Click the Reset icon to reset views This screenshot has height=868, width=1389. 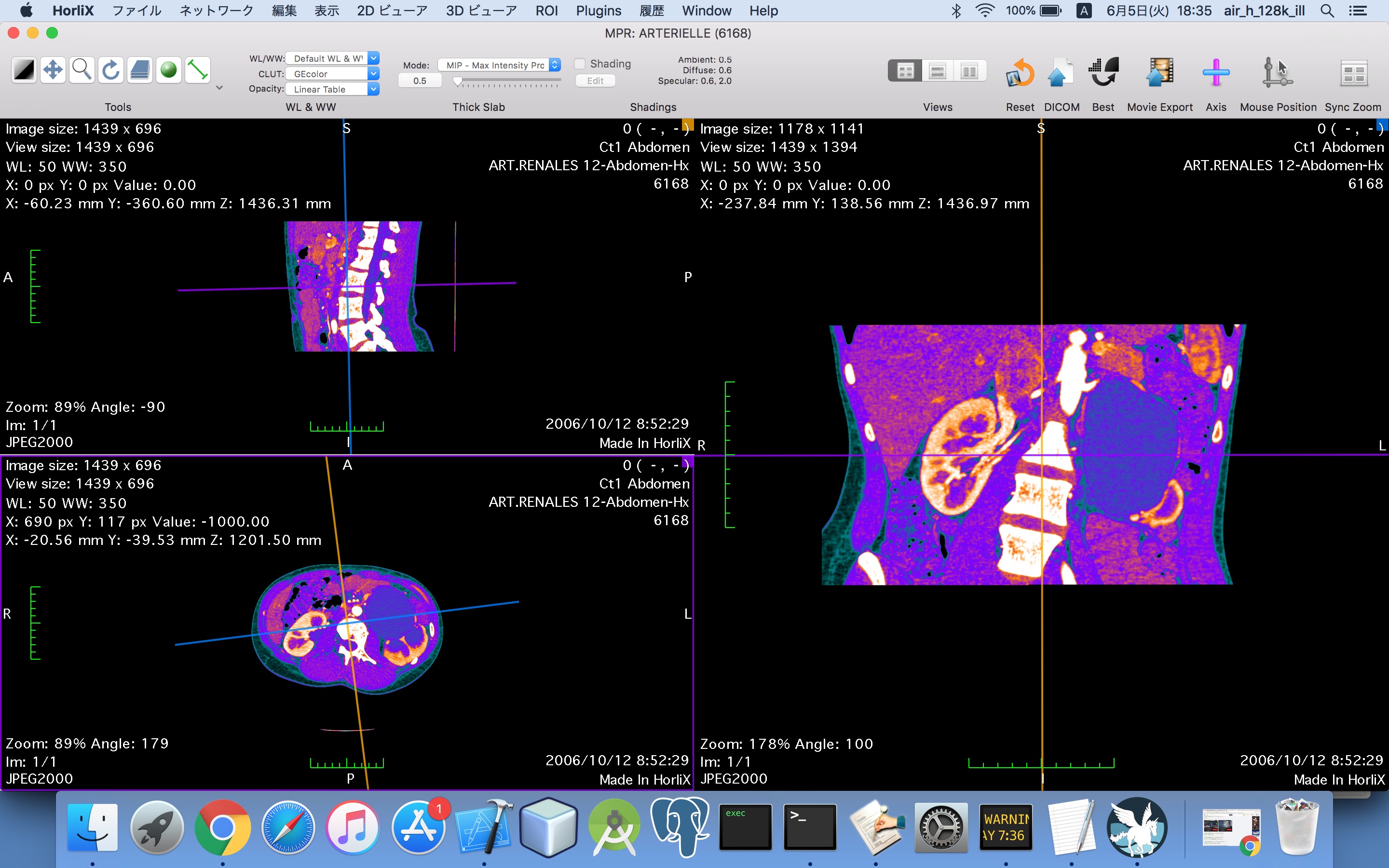click(x=1021, y=72)
